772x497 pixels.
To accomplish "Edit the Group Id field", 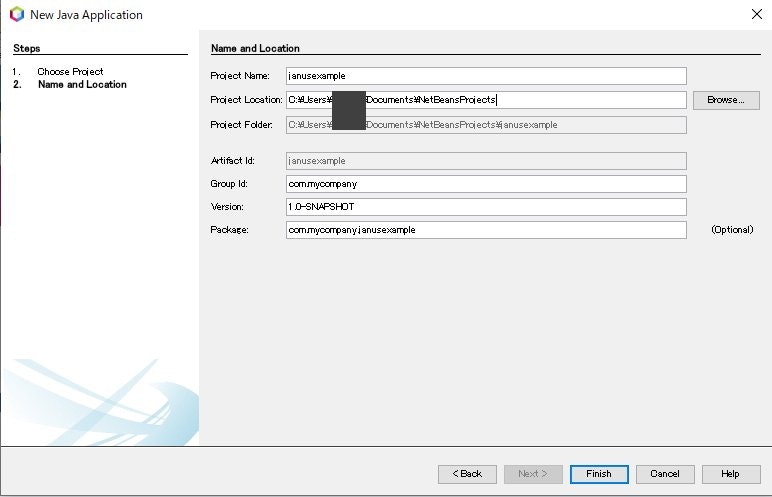I will pyautogui.click(x=486, y=184).
